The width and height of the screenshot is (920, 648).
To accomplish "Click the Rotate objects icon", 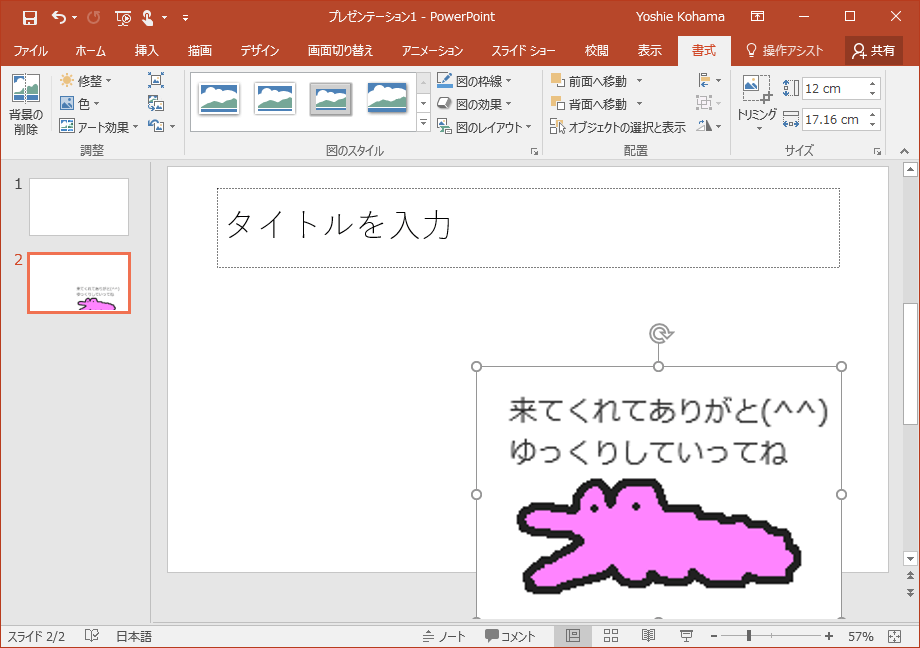I will click(705, 126).
